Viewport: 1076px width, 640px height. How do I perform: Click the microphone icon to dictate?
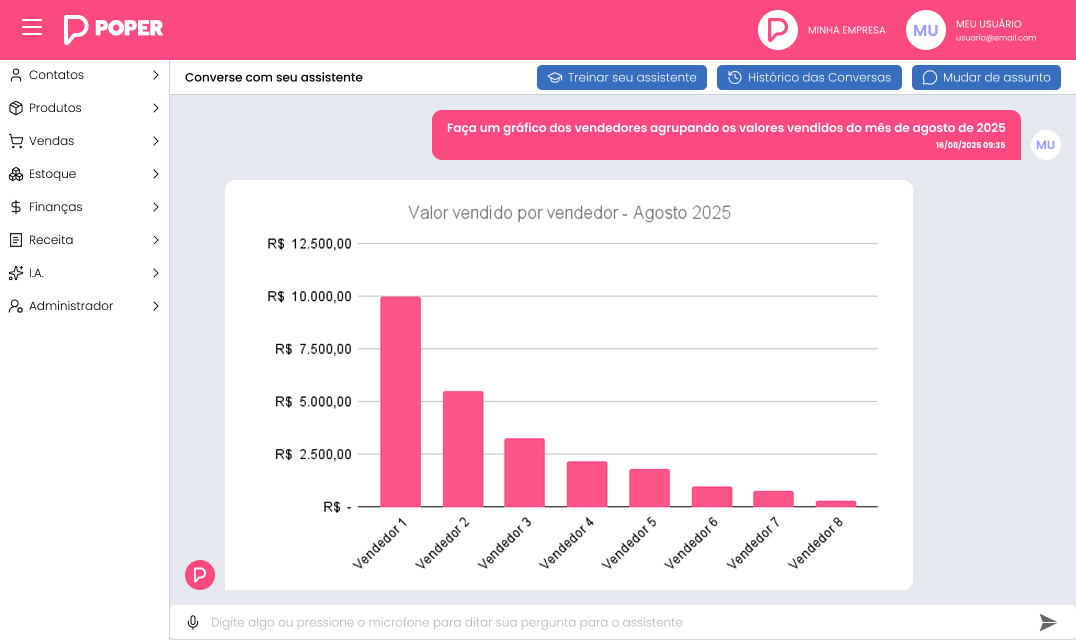pos(193,623)
